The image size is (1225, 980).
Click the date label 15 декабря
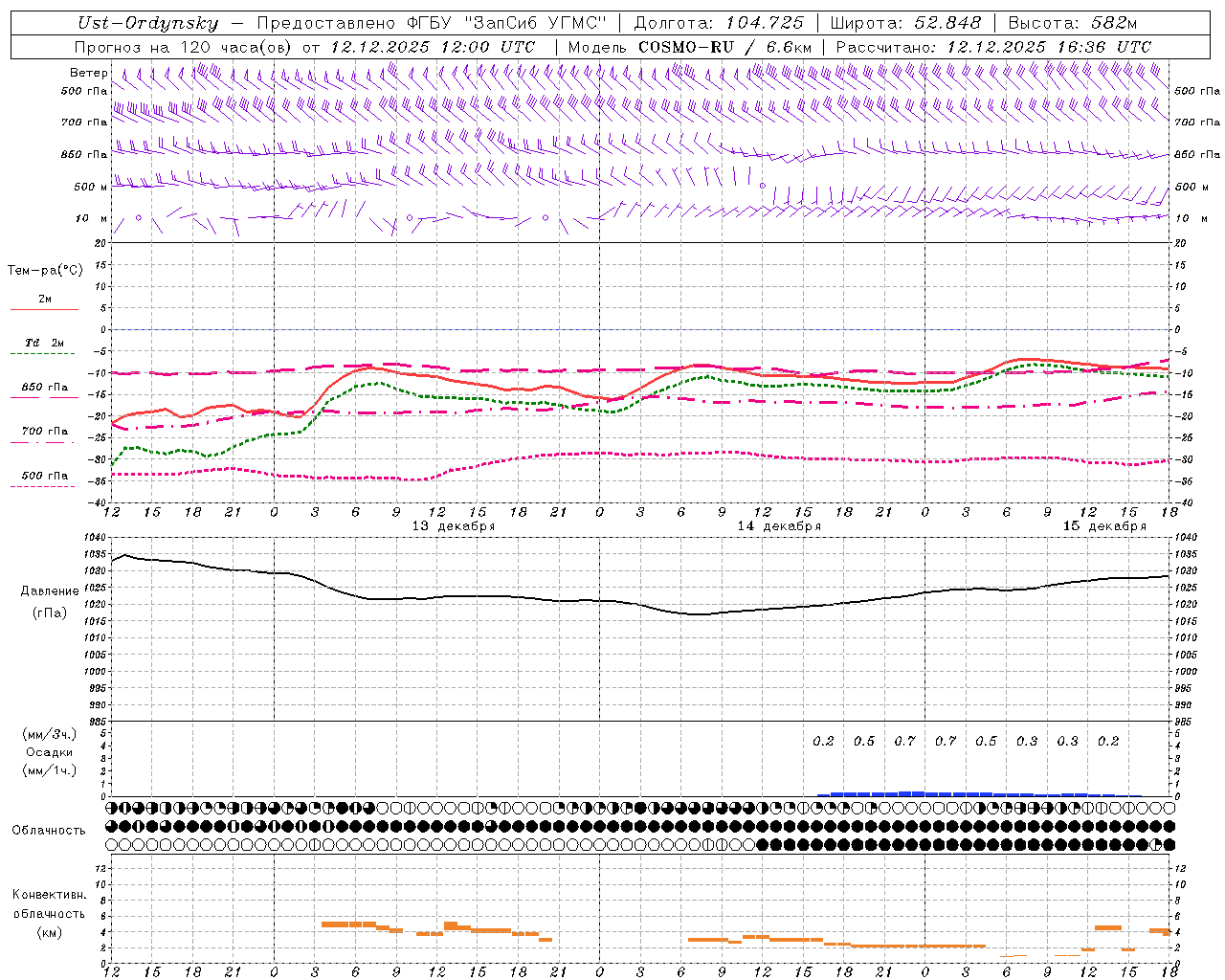[1104, 526]
